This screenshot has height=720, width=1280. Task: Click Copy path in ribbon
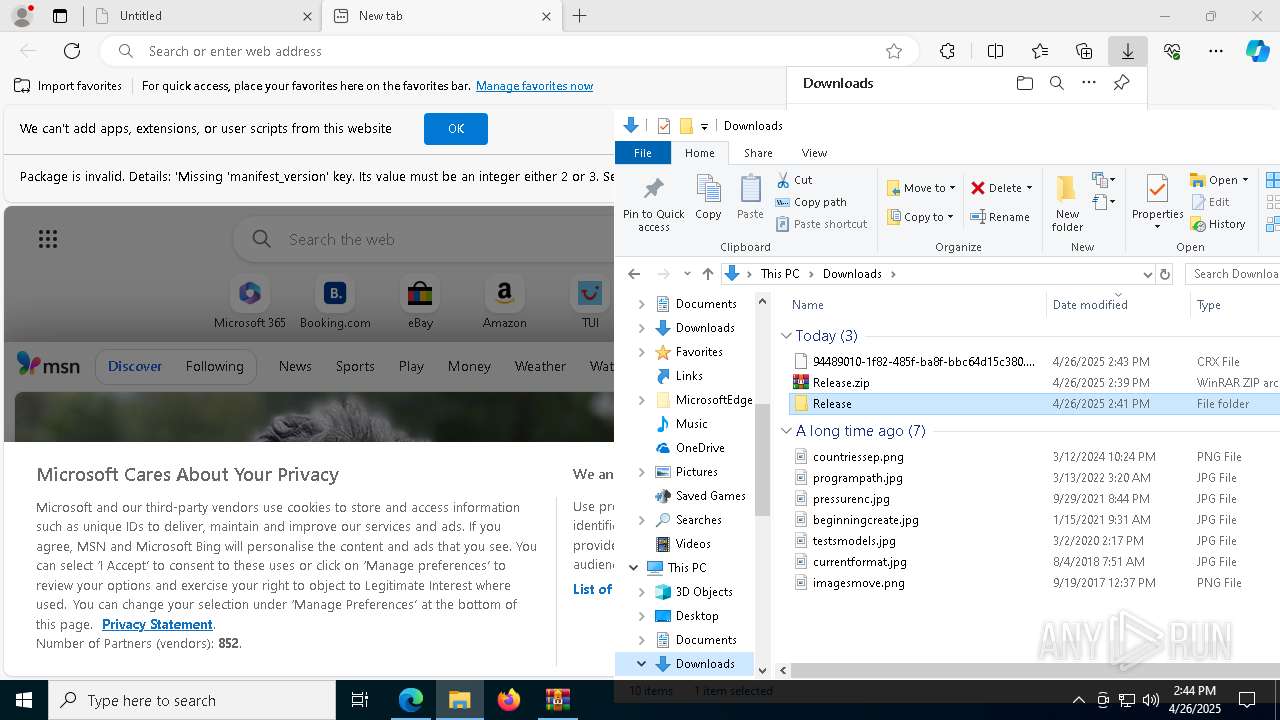tap(811, 202)
